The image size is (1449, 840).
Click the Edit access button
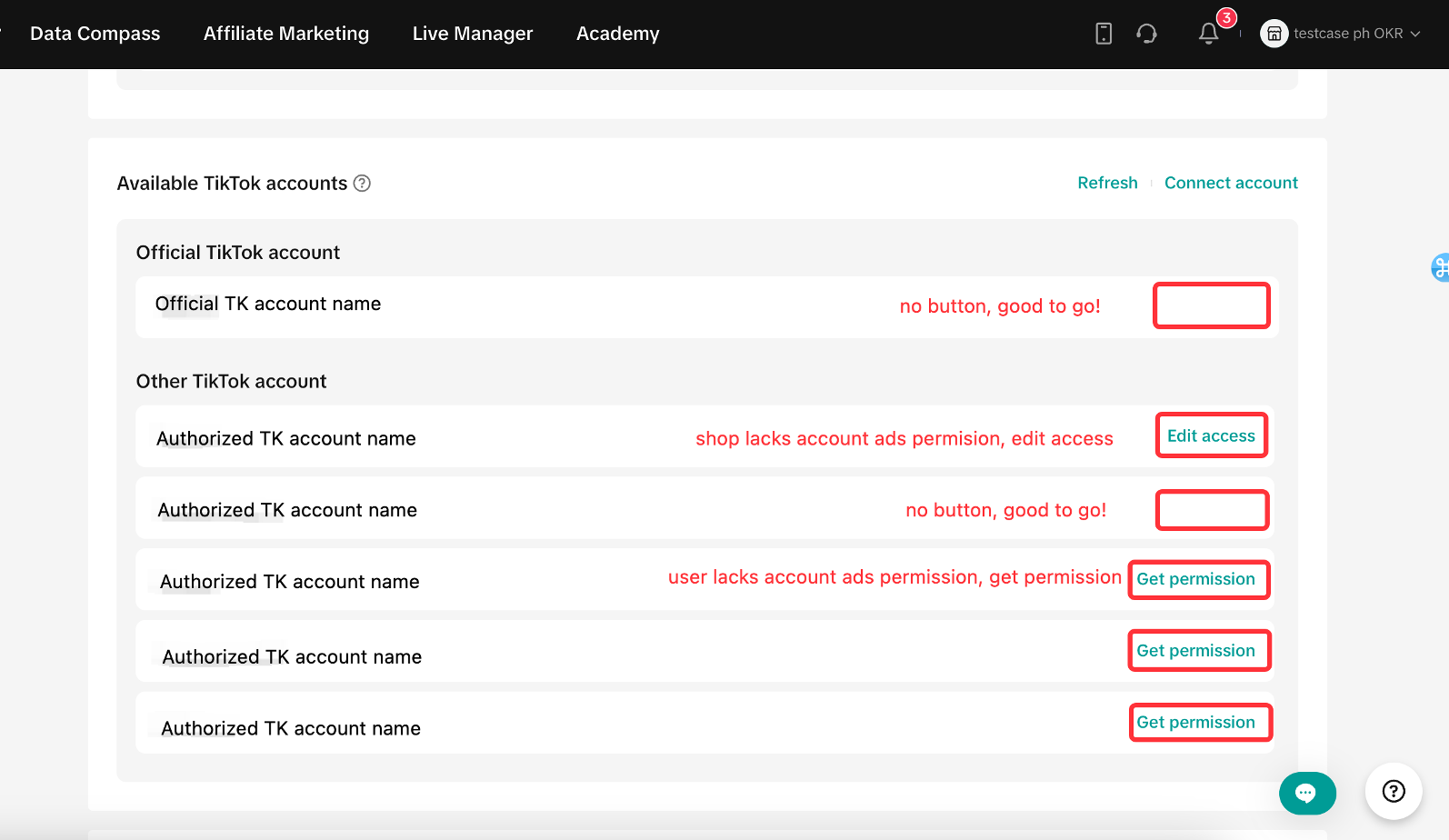[1211, 435]
